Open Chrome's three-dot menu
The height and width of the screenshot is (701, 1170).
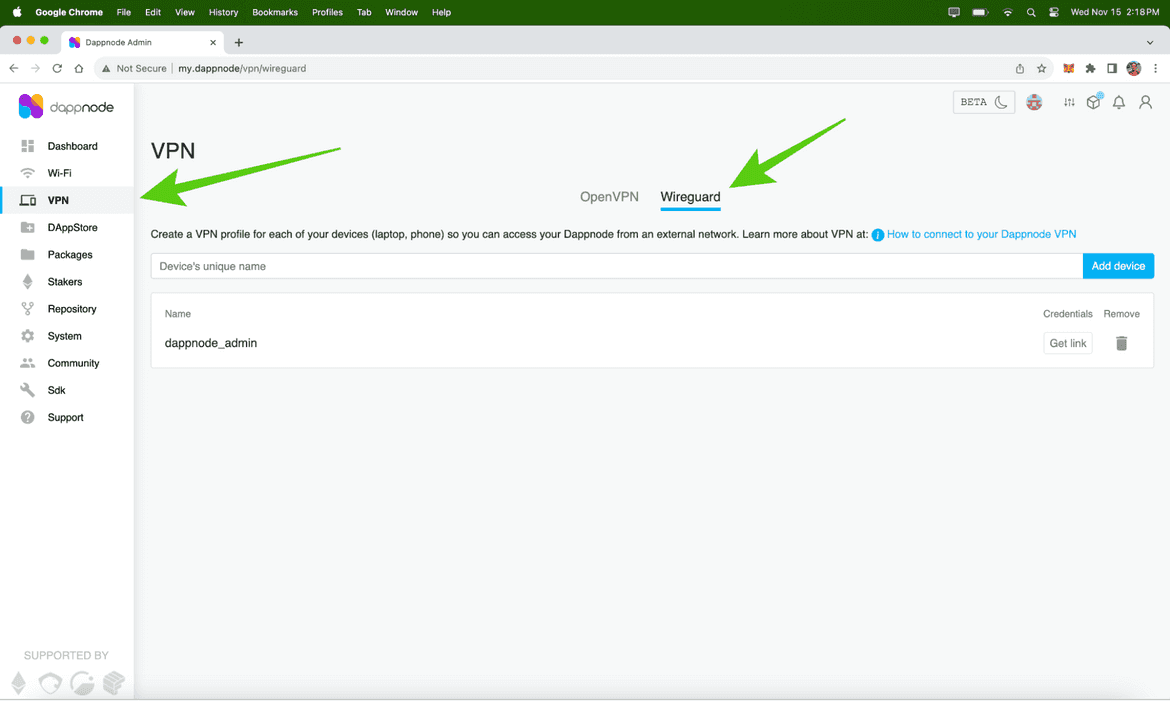coord(1156,68)
